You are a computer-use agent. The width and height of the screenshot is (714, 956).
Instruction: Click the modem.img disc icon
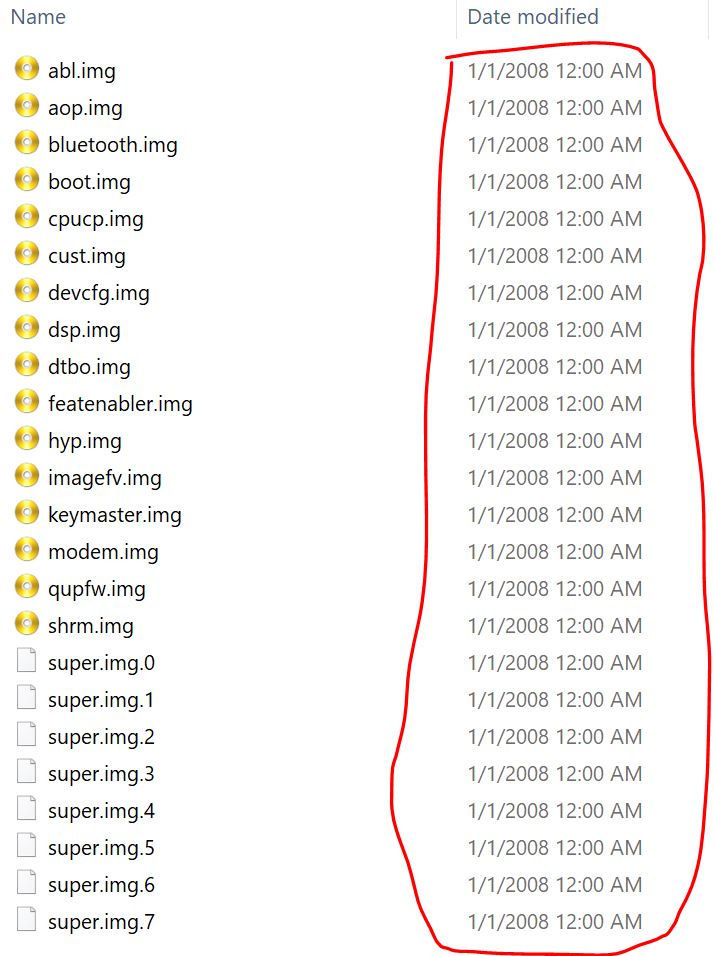[x=27, y=549]
